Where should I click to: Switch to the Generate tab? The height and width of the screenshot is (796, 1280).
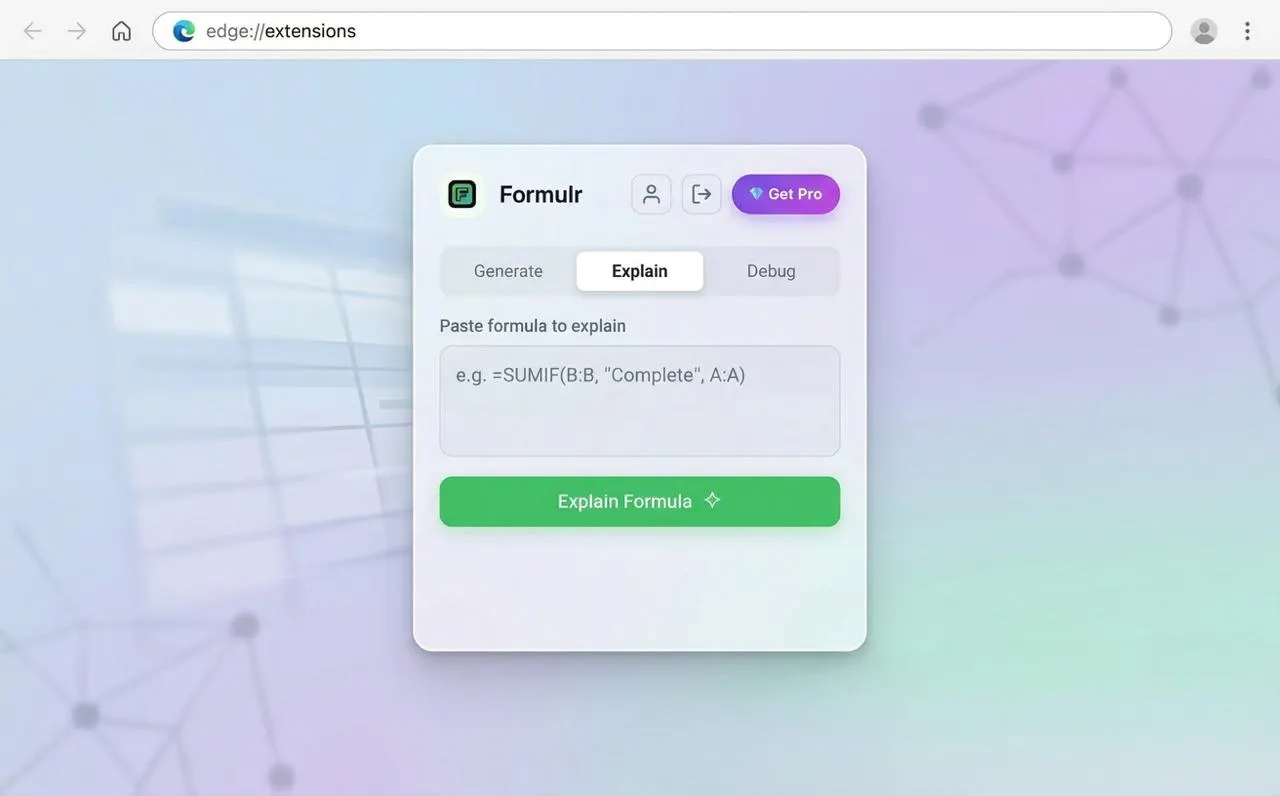[x=508, y=271]
